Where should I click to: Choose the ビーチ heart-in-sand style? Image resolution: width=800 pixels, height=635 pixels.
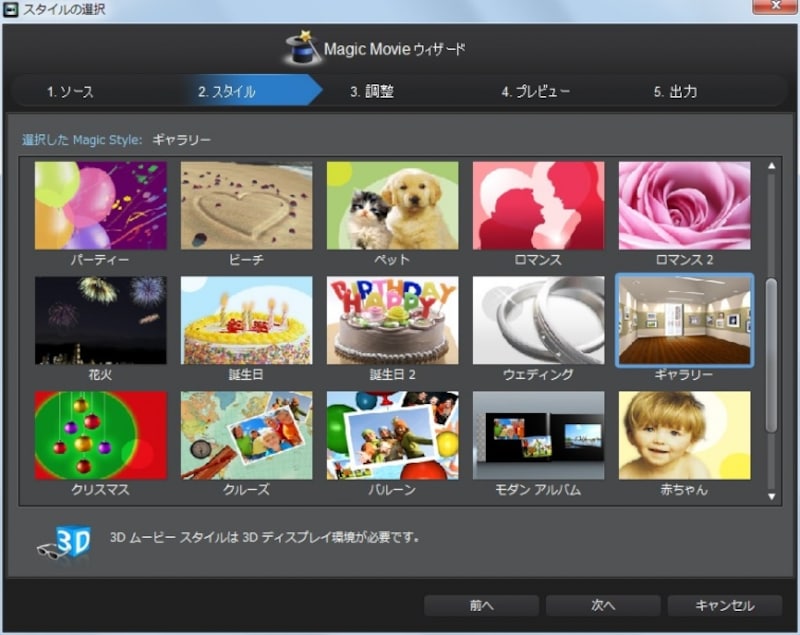click(x=246, y=205)
